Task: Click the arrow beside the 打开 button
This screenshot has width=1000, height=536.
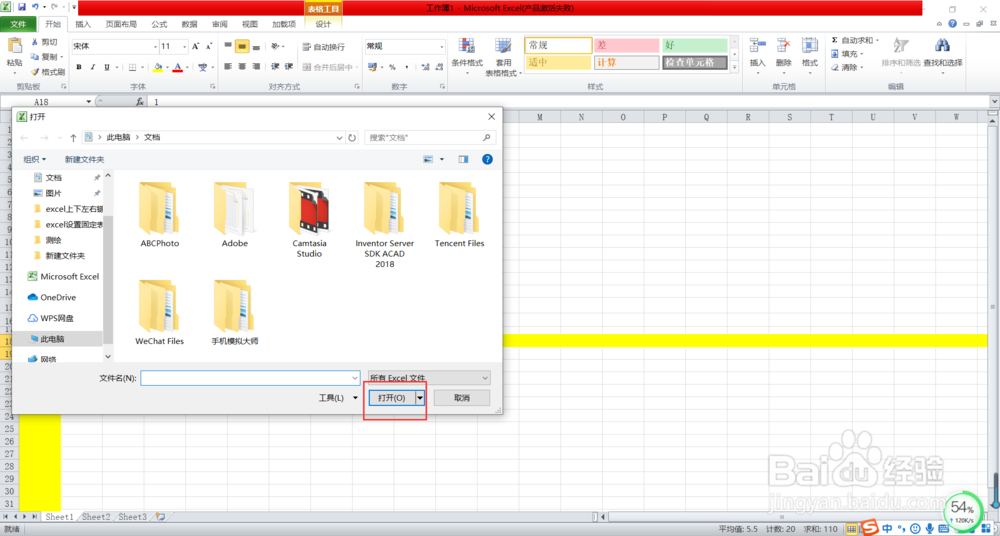Action: pyautogui.click(x=420, y=398)
